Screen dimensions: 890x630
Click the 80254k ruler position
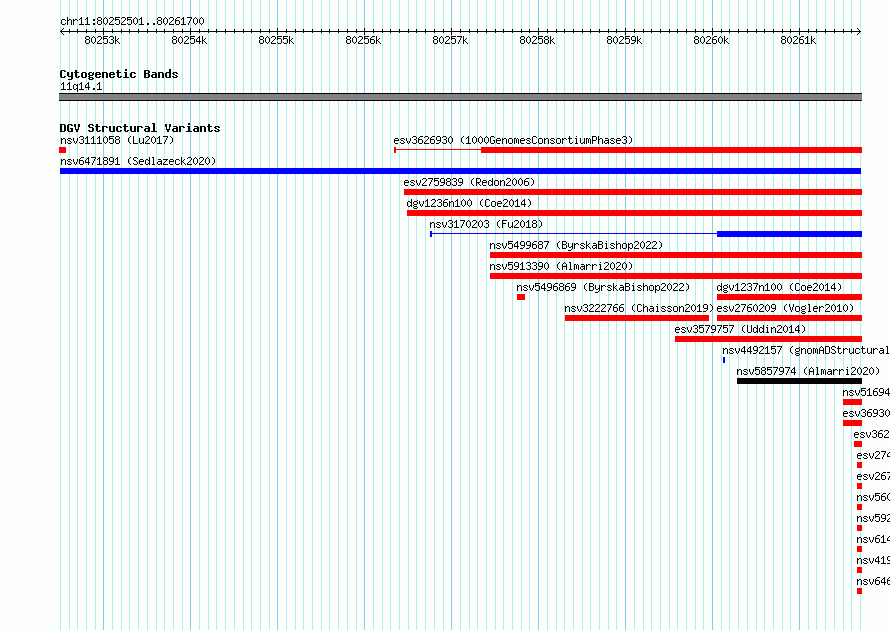pos(189,40)
